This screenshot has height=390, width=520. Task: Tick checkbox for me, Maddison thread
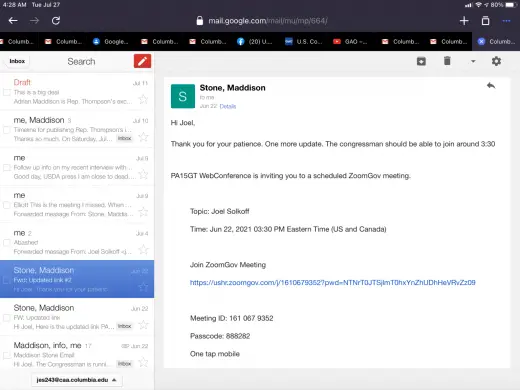7,130
